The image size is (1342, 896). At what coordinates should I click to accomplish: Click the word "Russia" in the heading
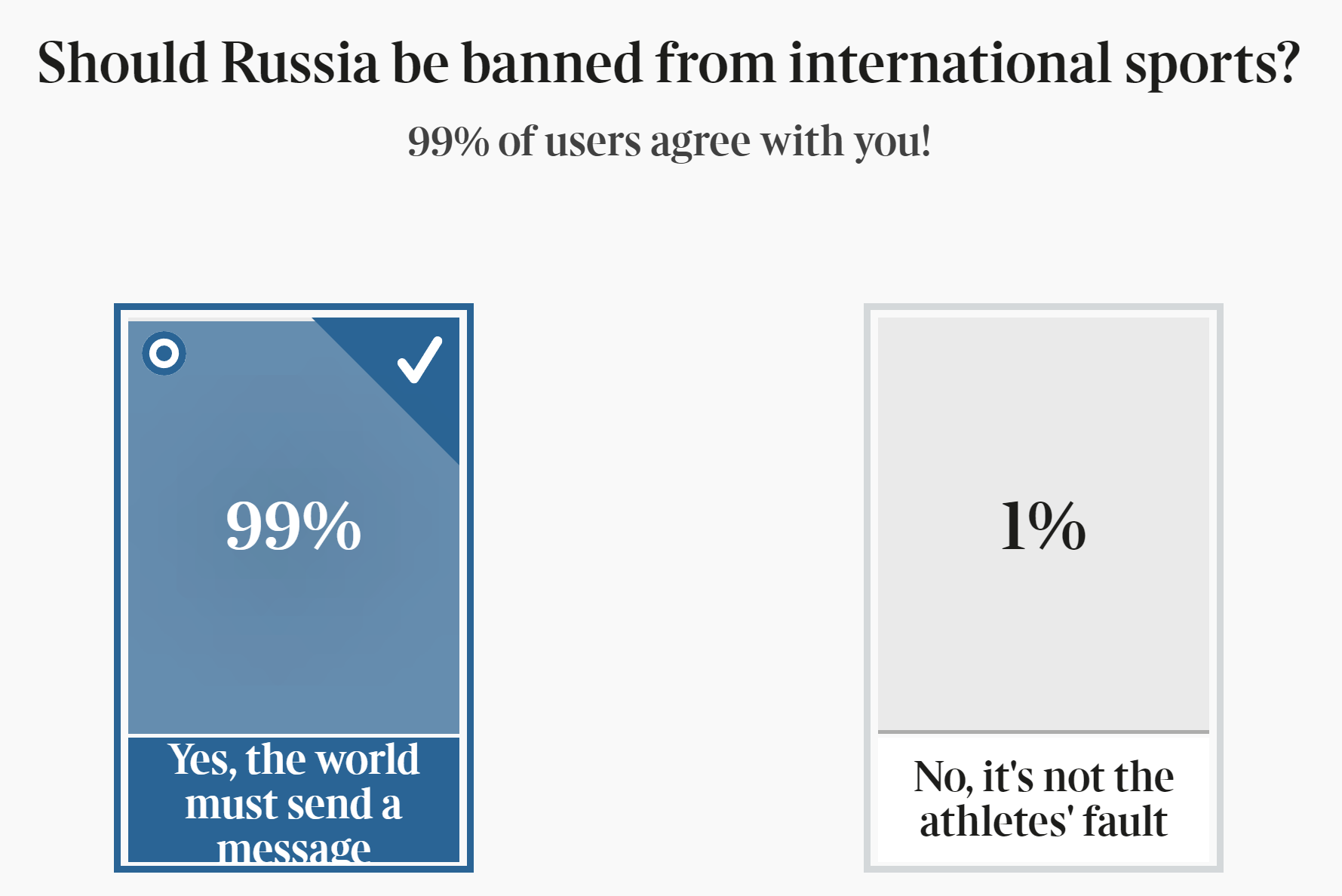[299, 63]
